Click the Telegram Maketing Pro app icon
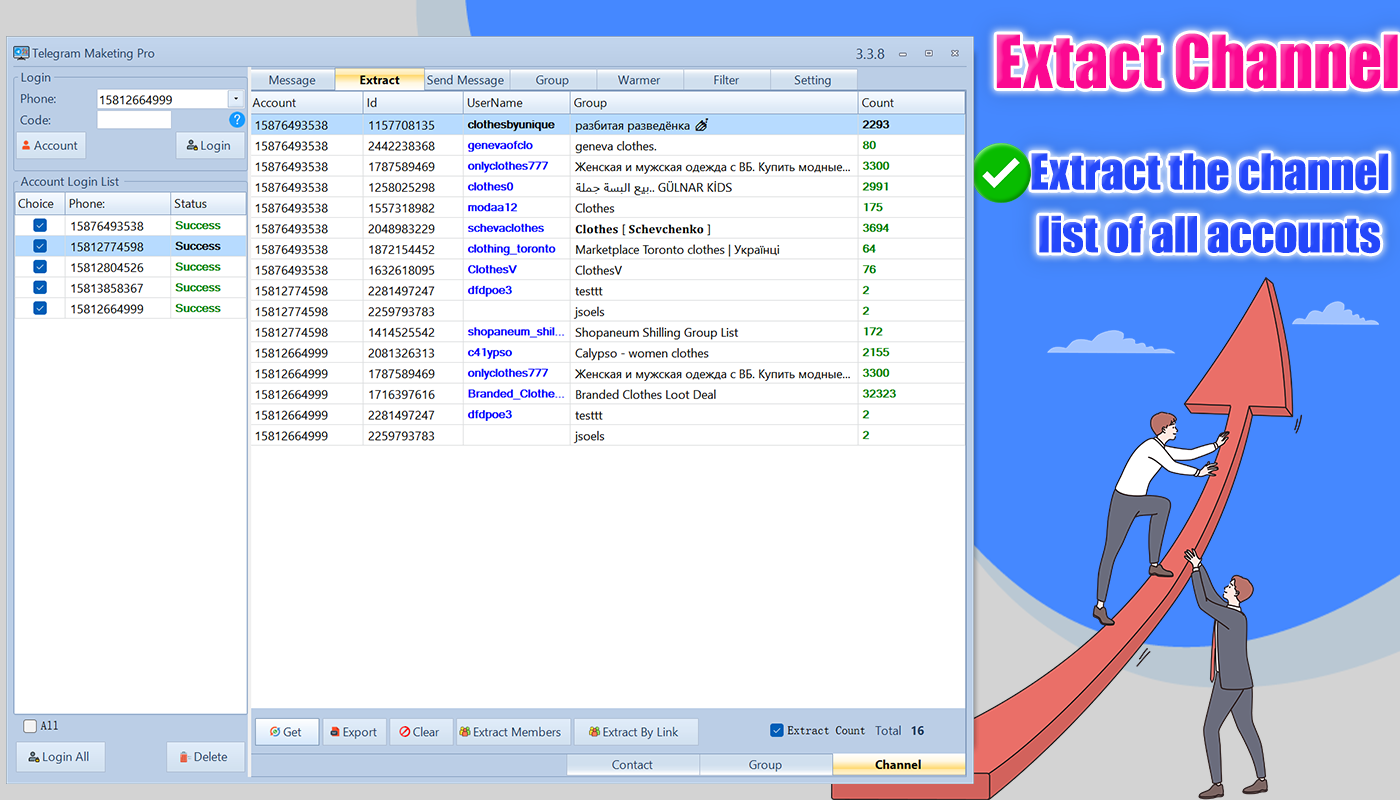This screenshot has height=800, width=1400. [x=21, y=53]
